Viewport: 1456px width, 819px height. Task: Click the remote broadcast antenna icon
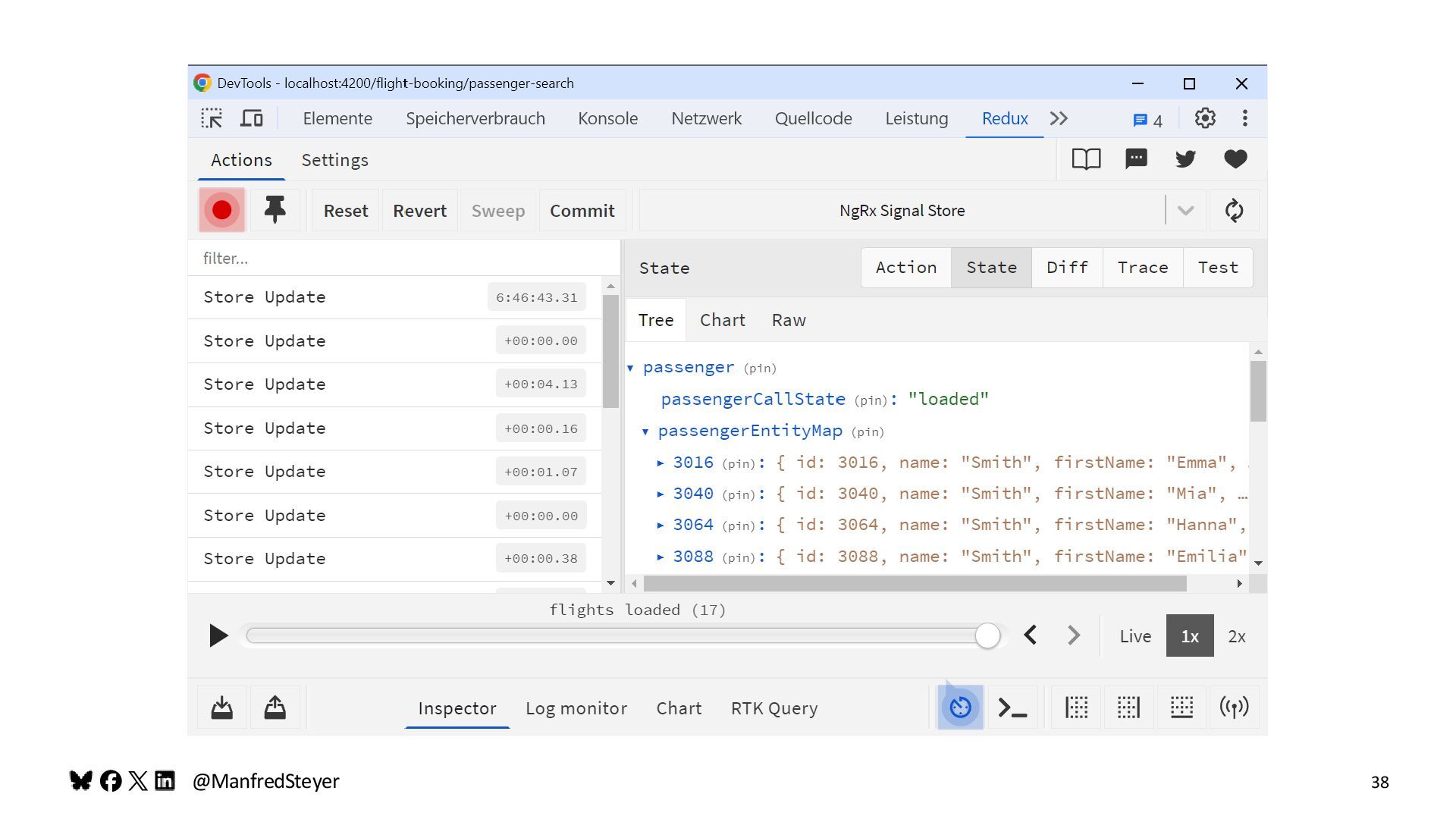pos(1234,708)
